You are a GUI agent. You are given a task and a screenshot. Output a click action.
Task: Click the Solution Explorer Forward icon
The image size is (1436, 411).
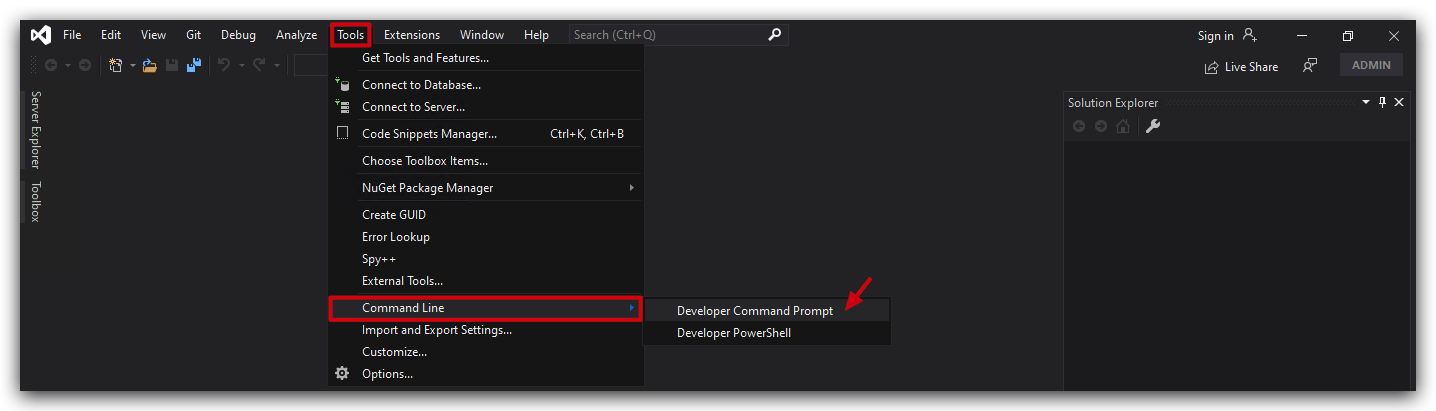[x=1101, y=126]
